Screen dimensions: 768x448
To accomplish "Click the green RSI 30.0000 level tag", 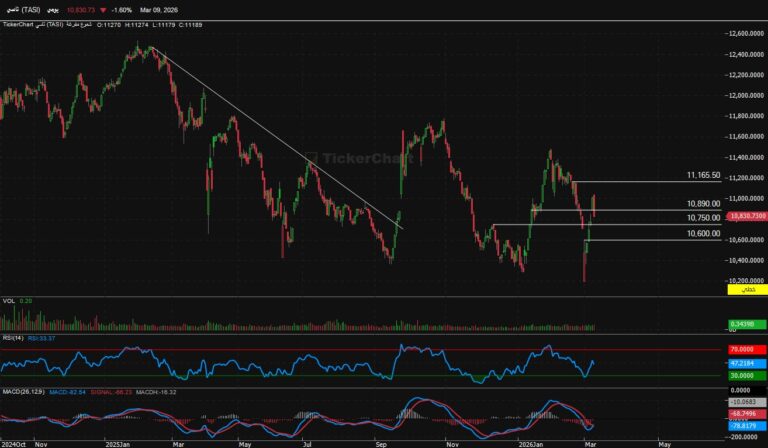I will pyautogui.click(x=741, y=375).
